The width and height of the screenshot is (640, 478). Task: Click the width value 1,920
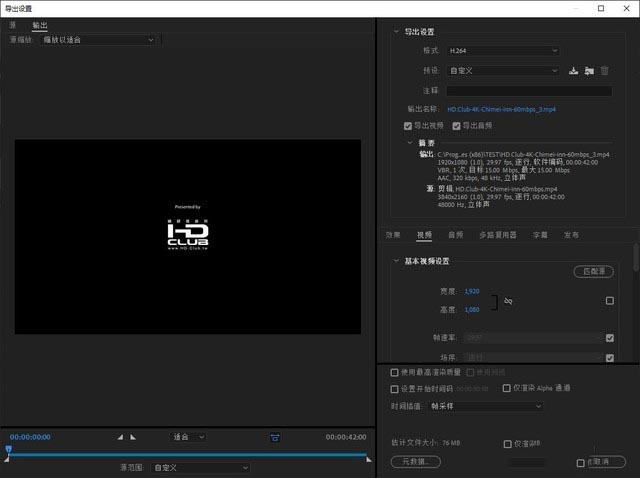pyautogui.click(x=472, y=291)
